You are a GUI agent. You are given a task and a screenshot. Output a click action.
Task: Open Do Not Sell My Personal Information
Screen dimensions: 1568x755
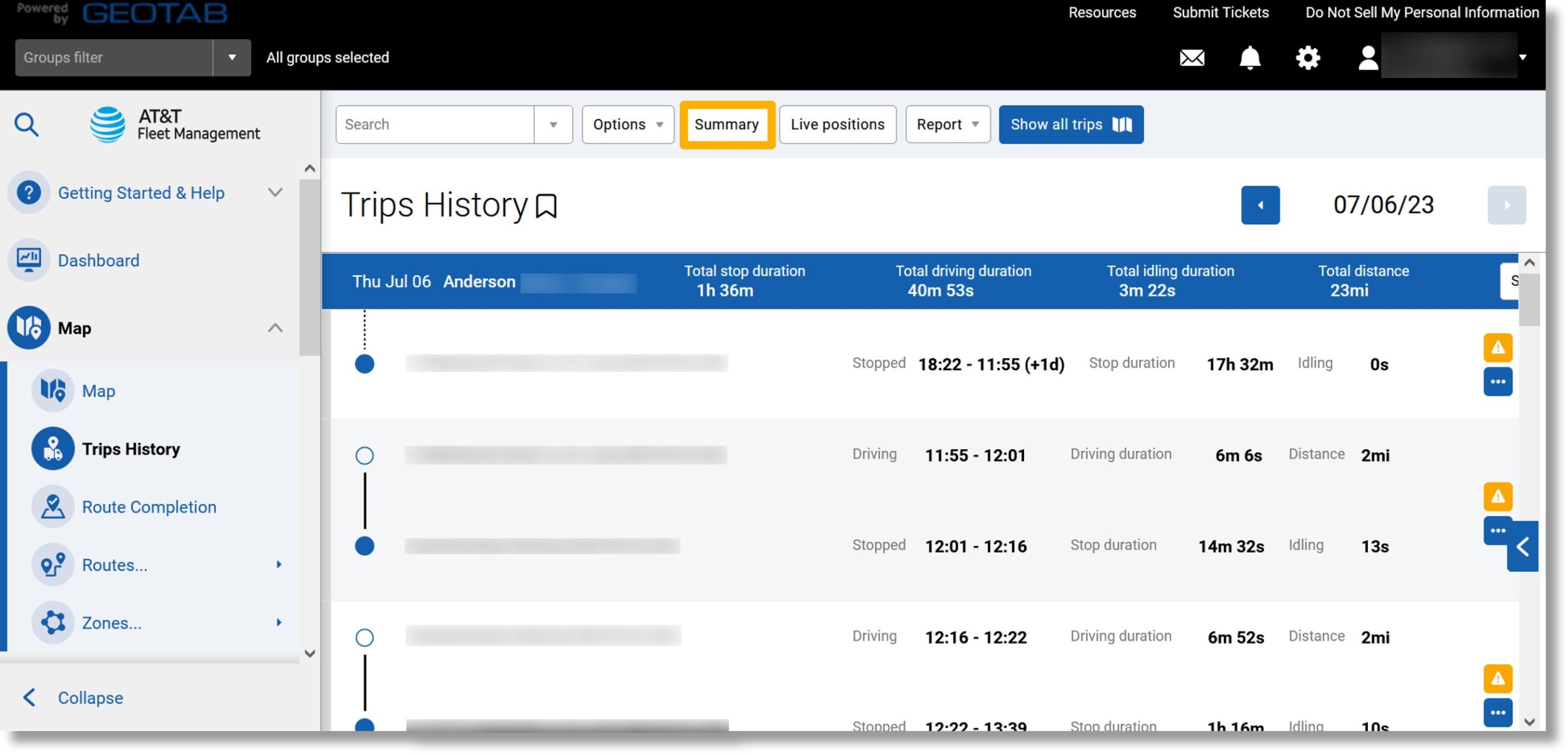(x=1422, y=12)
